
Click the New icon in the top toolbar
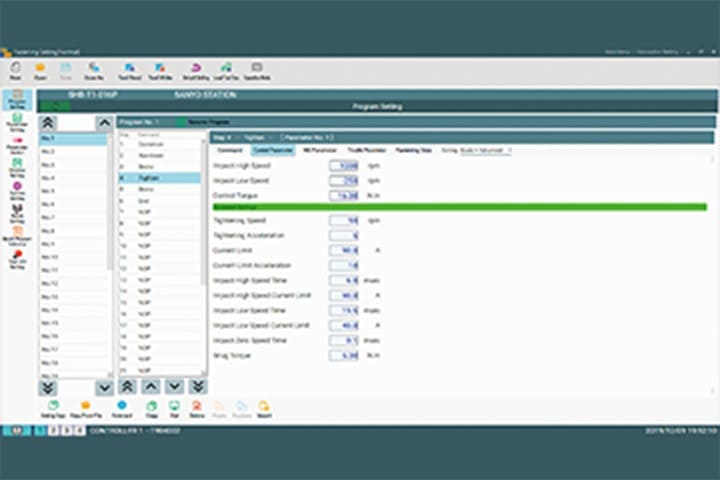[15, 70]
